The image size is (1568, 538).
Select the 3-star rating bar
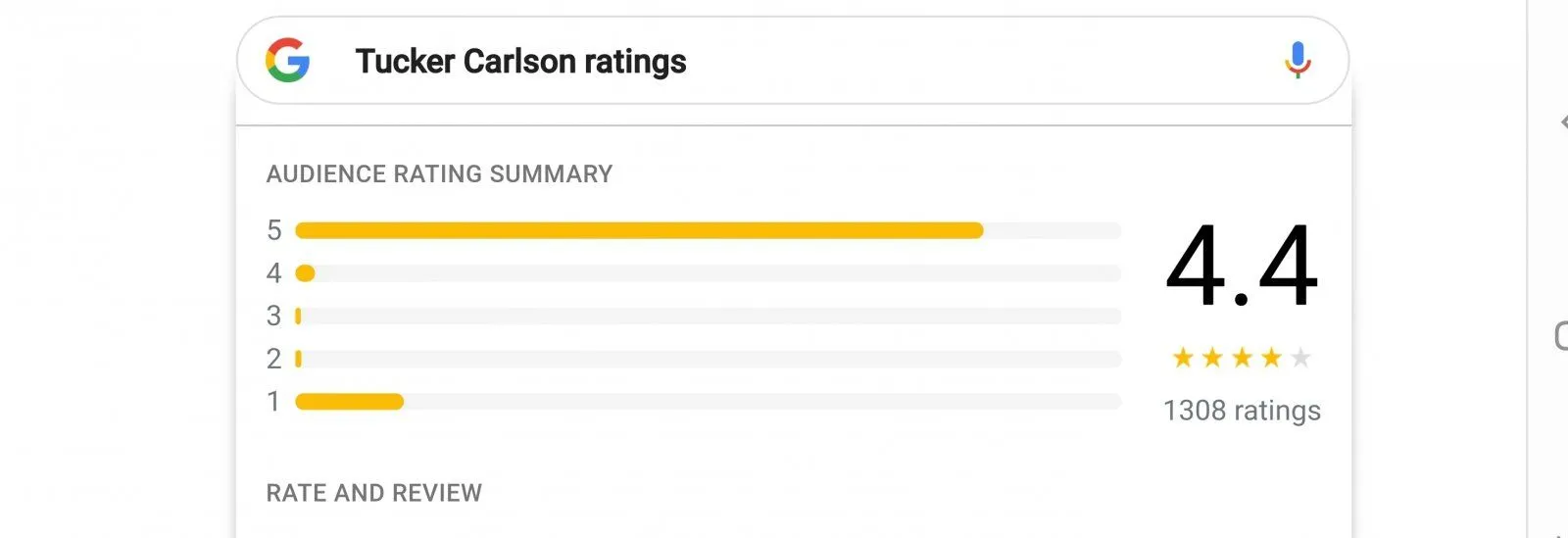708,317
